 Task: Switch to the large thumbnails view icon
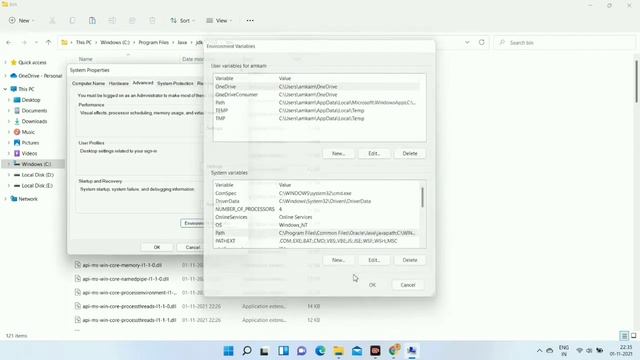pyautogui.click(x=633, y=336)
